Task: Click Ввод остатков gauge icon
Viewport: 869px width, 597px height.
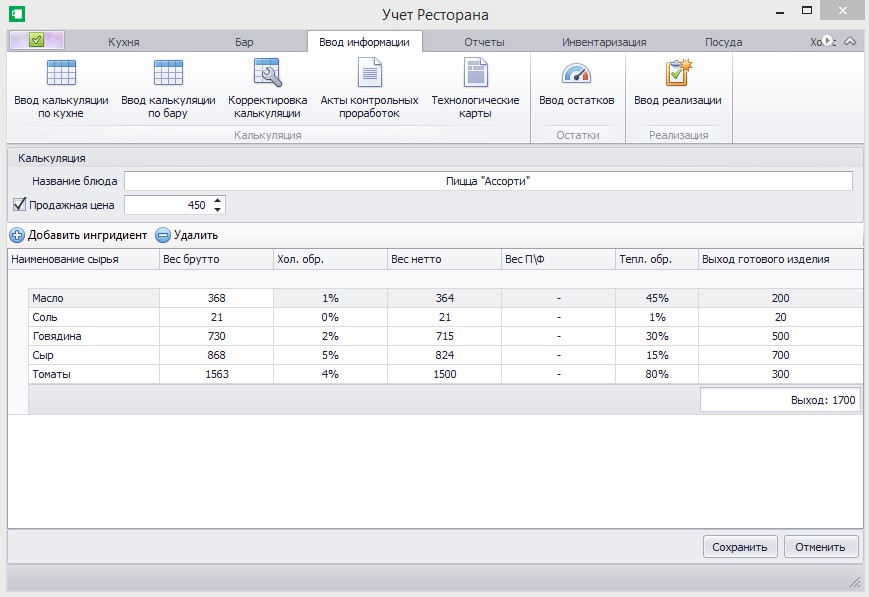Action: pyautogui.click(x=576, y=74)
